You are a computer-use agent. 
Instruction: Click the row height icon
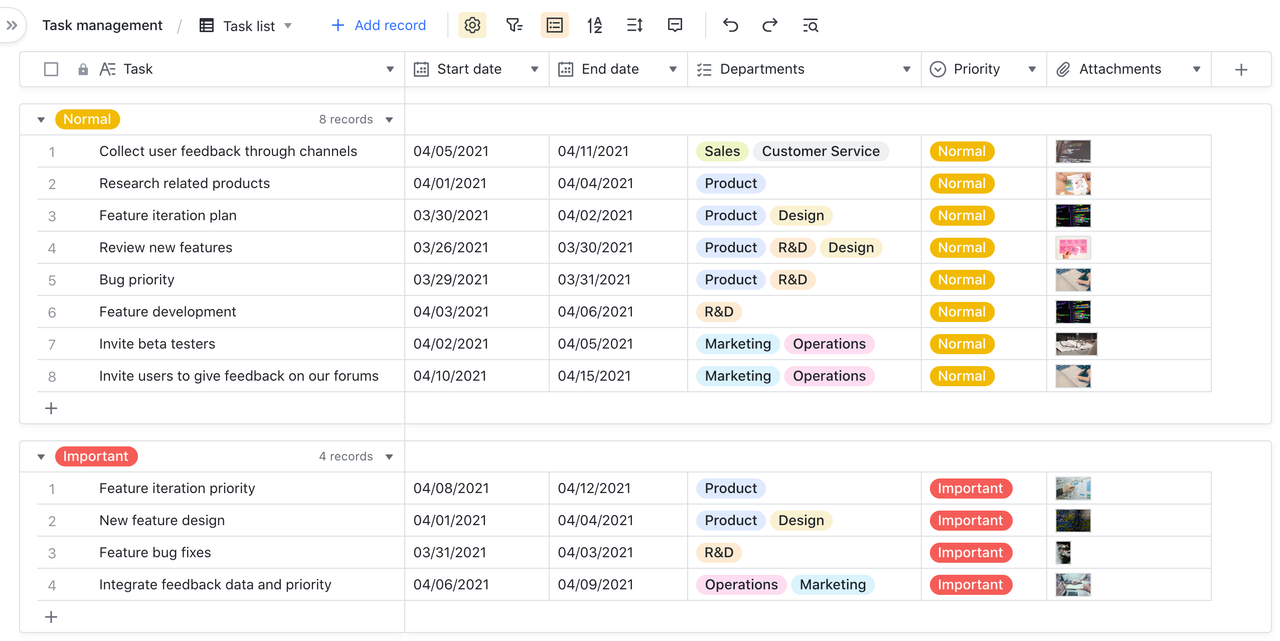coord(635,25)
